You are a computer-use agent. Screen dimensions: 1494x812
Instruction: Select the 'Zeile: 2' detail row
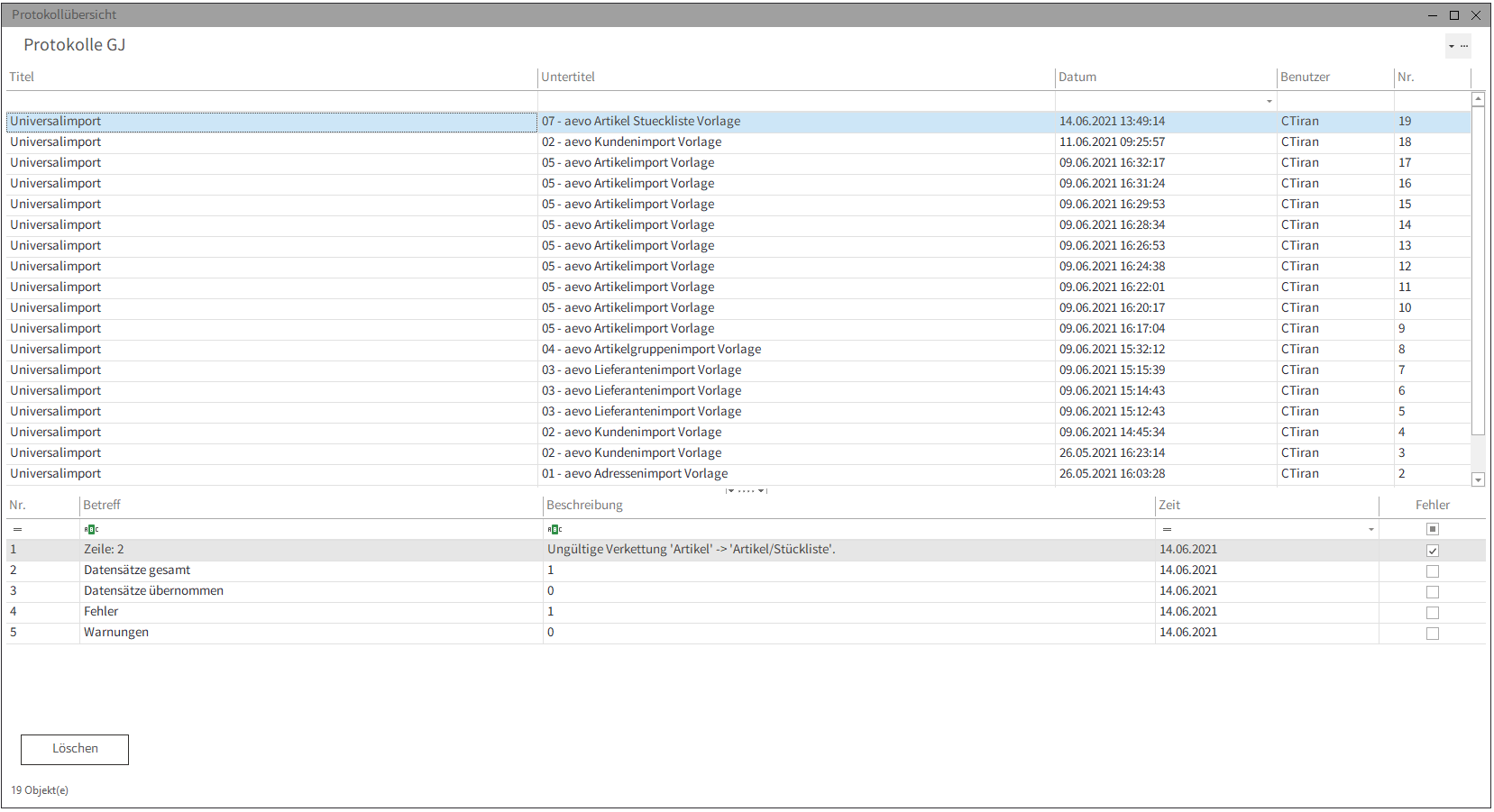(746, 550)
